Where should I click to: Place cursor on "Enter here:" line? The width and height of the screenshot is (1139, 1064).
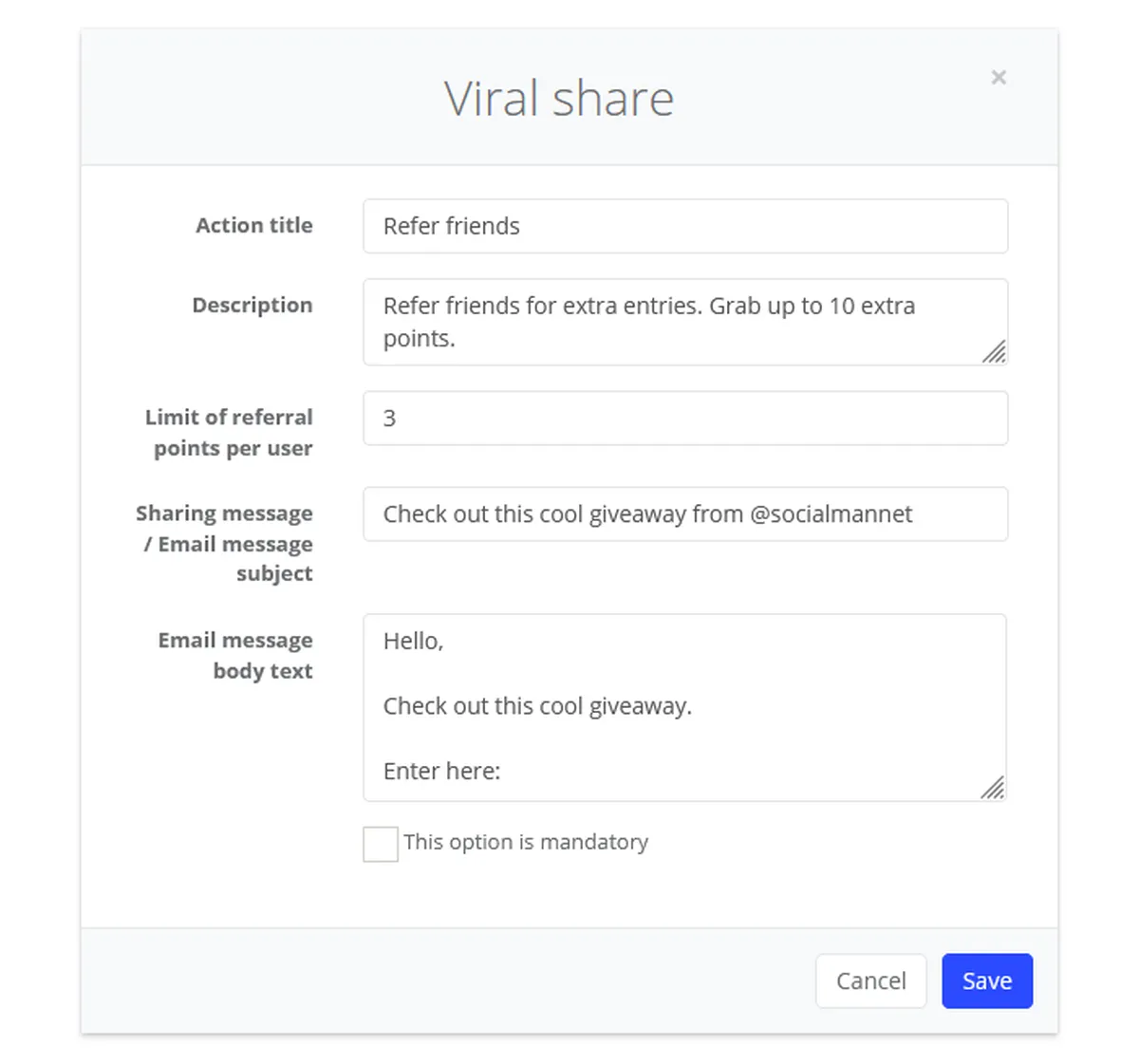click(x=442, y=772)
